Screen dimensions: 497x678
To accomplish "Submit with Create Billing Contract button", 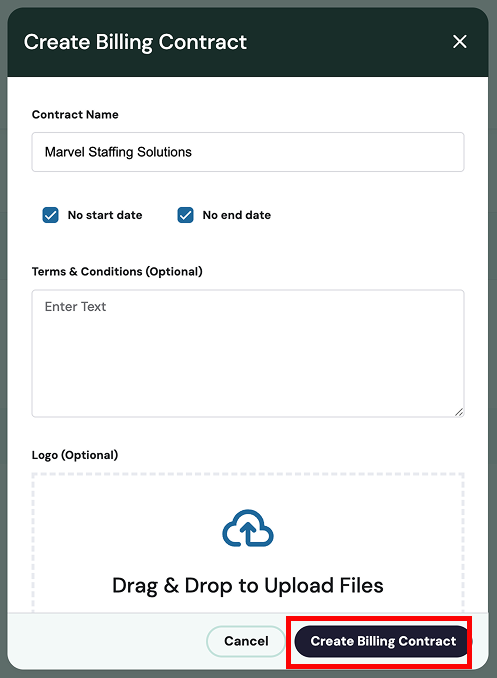I will (382, 641).
